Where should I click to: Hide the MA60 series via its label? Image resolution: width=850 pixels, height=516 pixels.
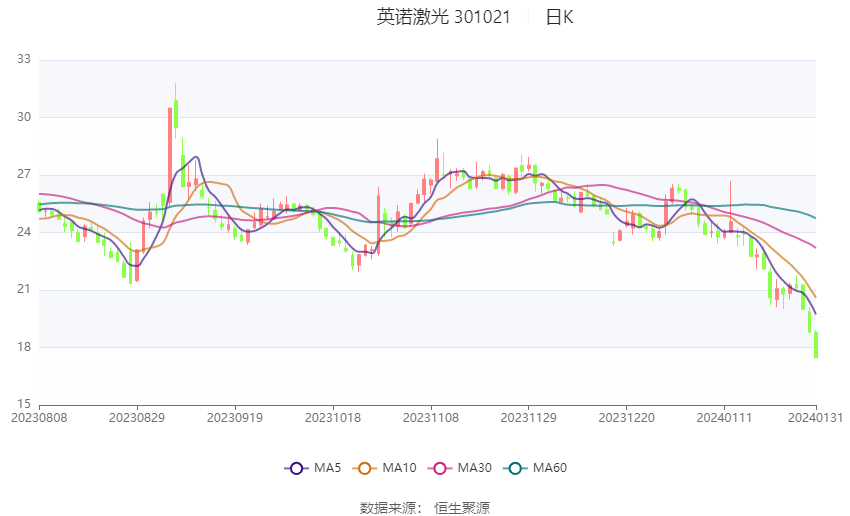(x=550, y=468)
